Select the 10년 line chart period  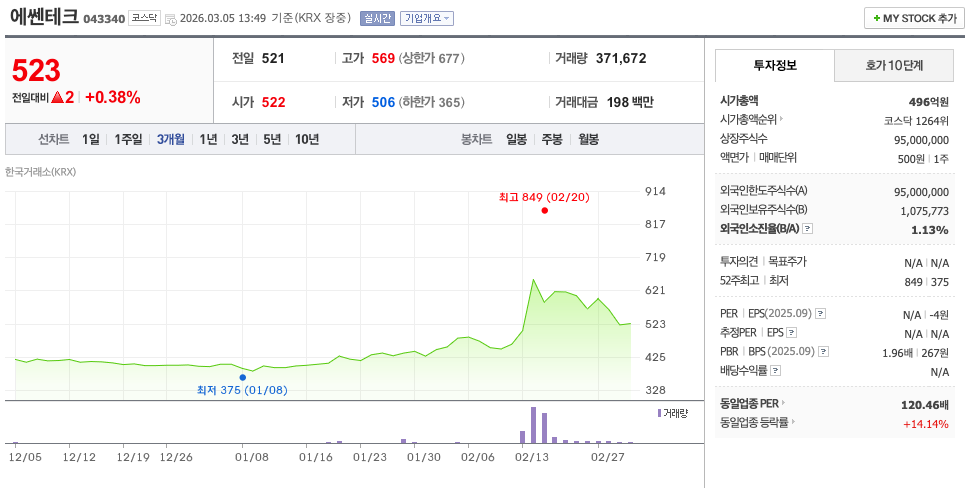(307, 140)
